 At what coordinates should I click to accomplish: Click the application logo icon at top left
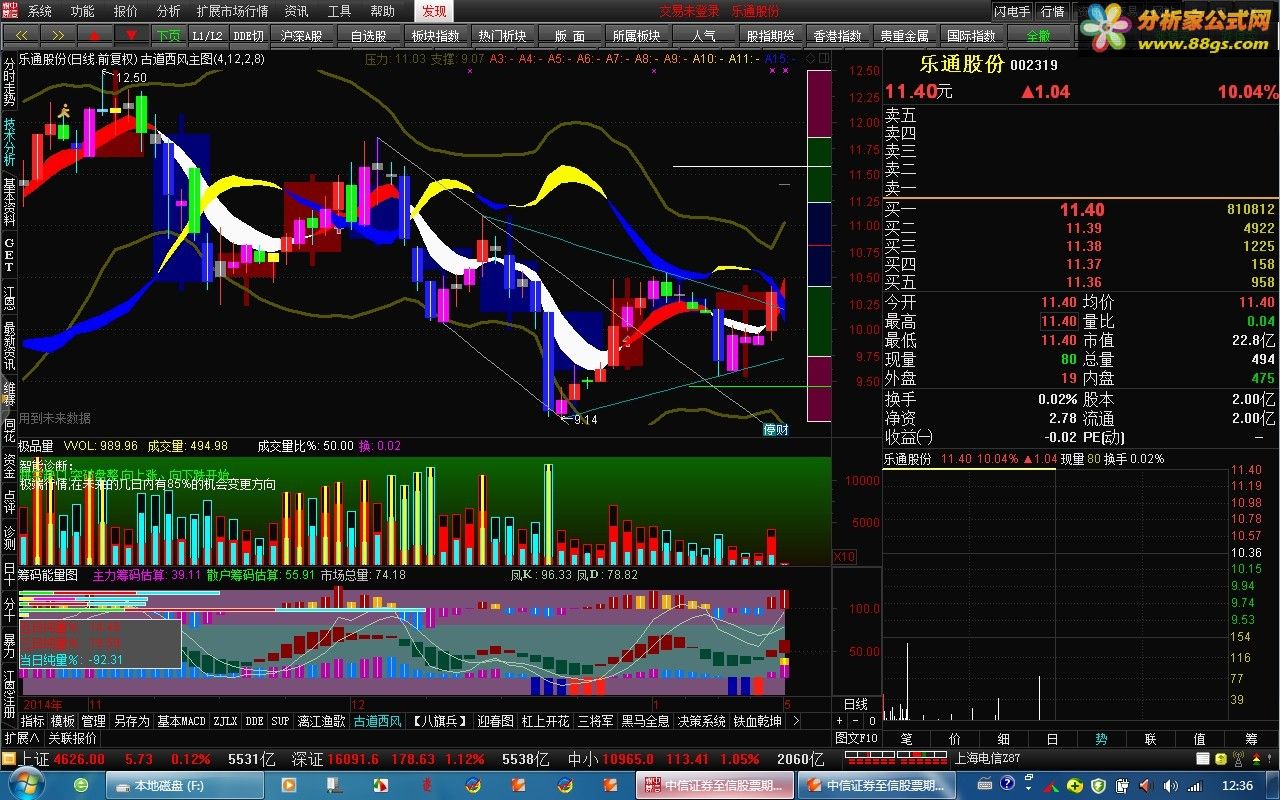pos(11,11)
